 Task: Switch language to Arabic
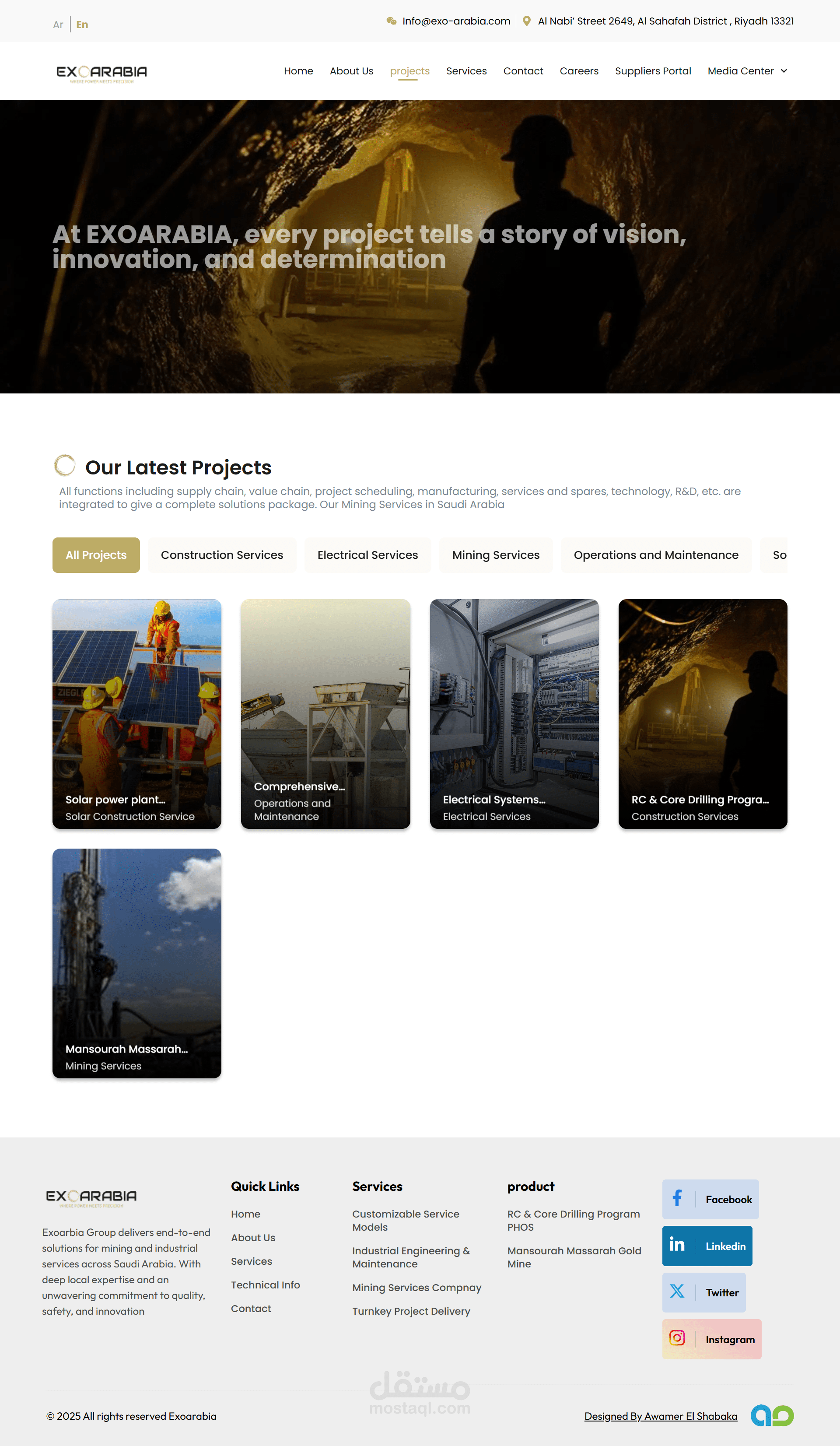pos(58,25)
